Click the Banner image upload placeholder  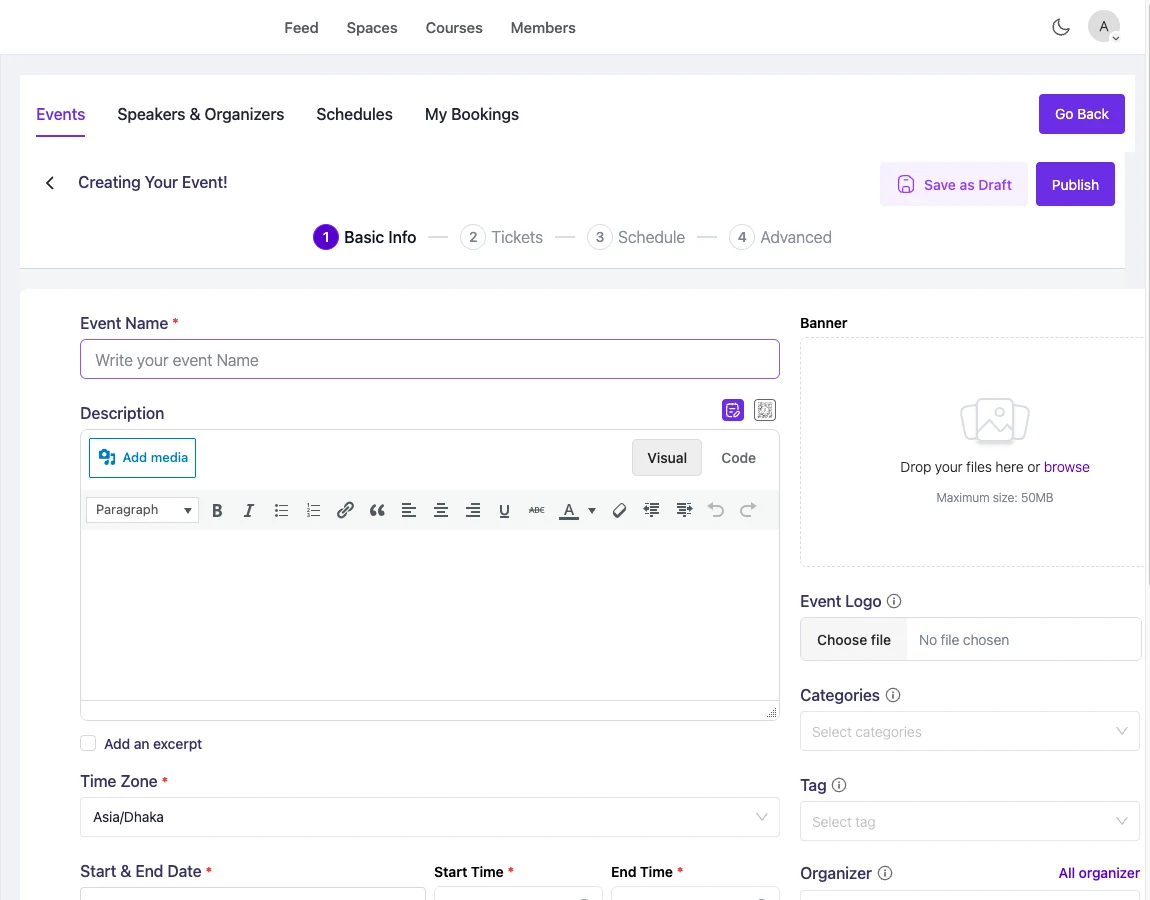coord(995,421)
